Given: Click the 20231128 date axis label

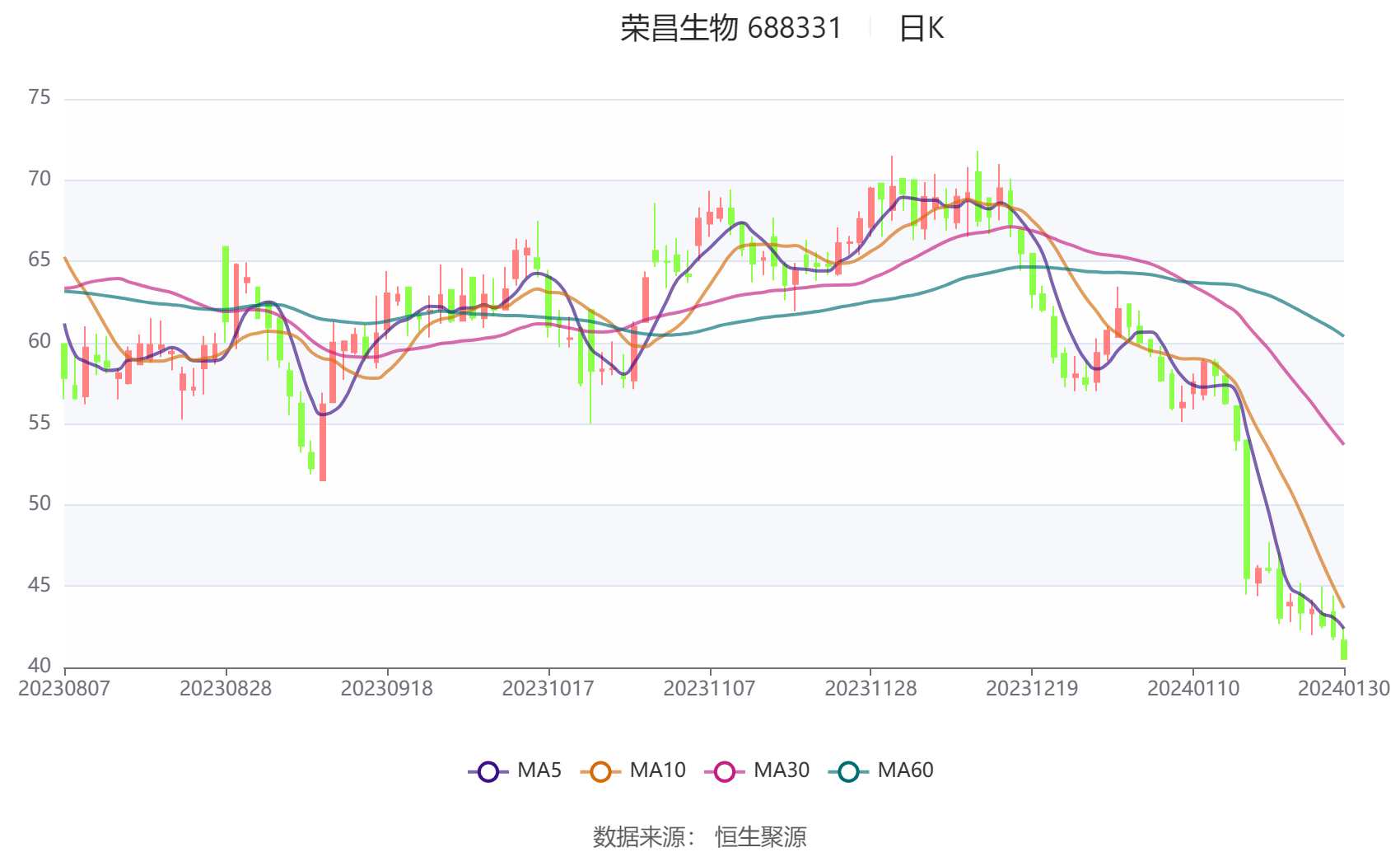Looking at the screenshot, I should (870, 688).
